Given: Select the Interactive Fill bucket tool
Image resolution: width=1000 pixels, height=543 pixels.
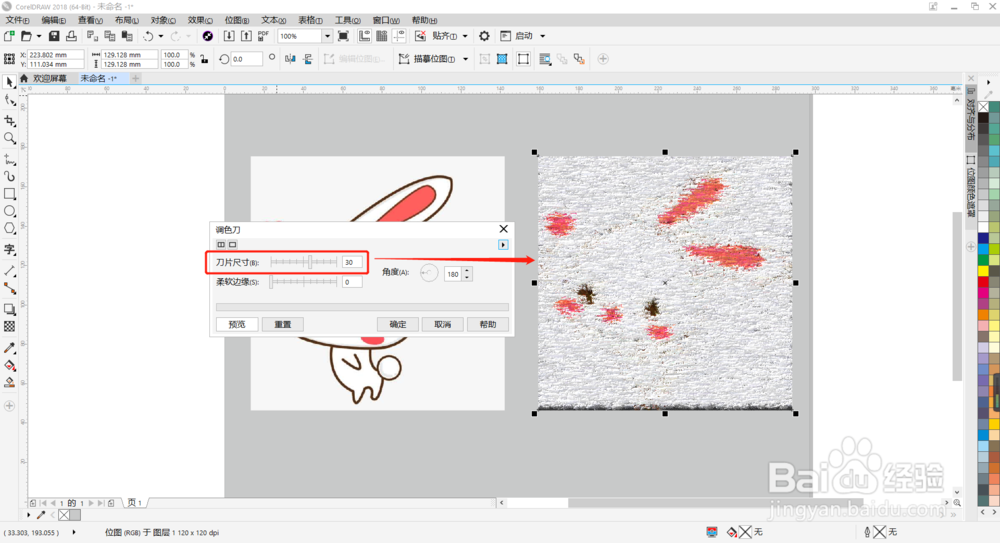Looking at the screenshot, I should (10, 366).
